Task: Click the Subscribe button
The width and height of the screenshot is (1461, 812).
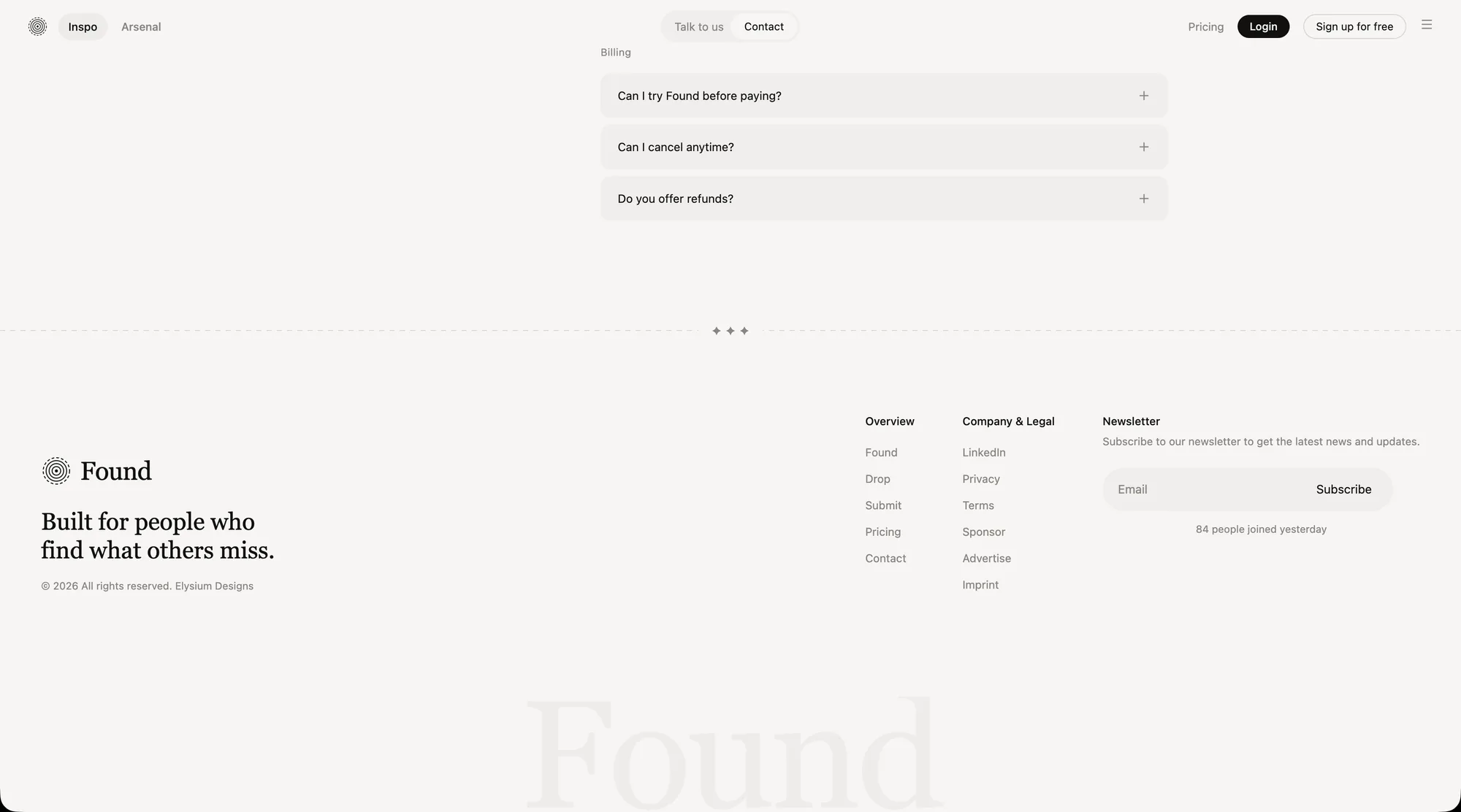Action: point(1343,489)
